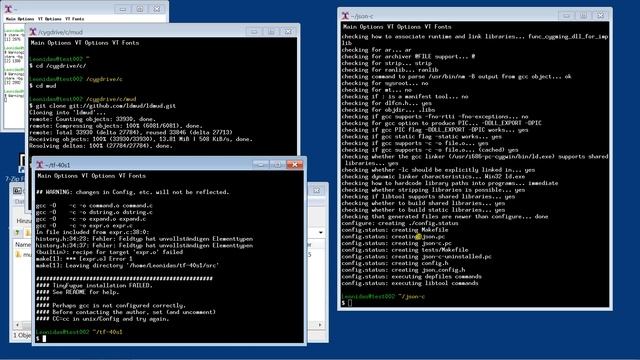Click 'TinyFugue installation FAILED.' line
The image size is (640, 360).
point(94,285)
